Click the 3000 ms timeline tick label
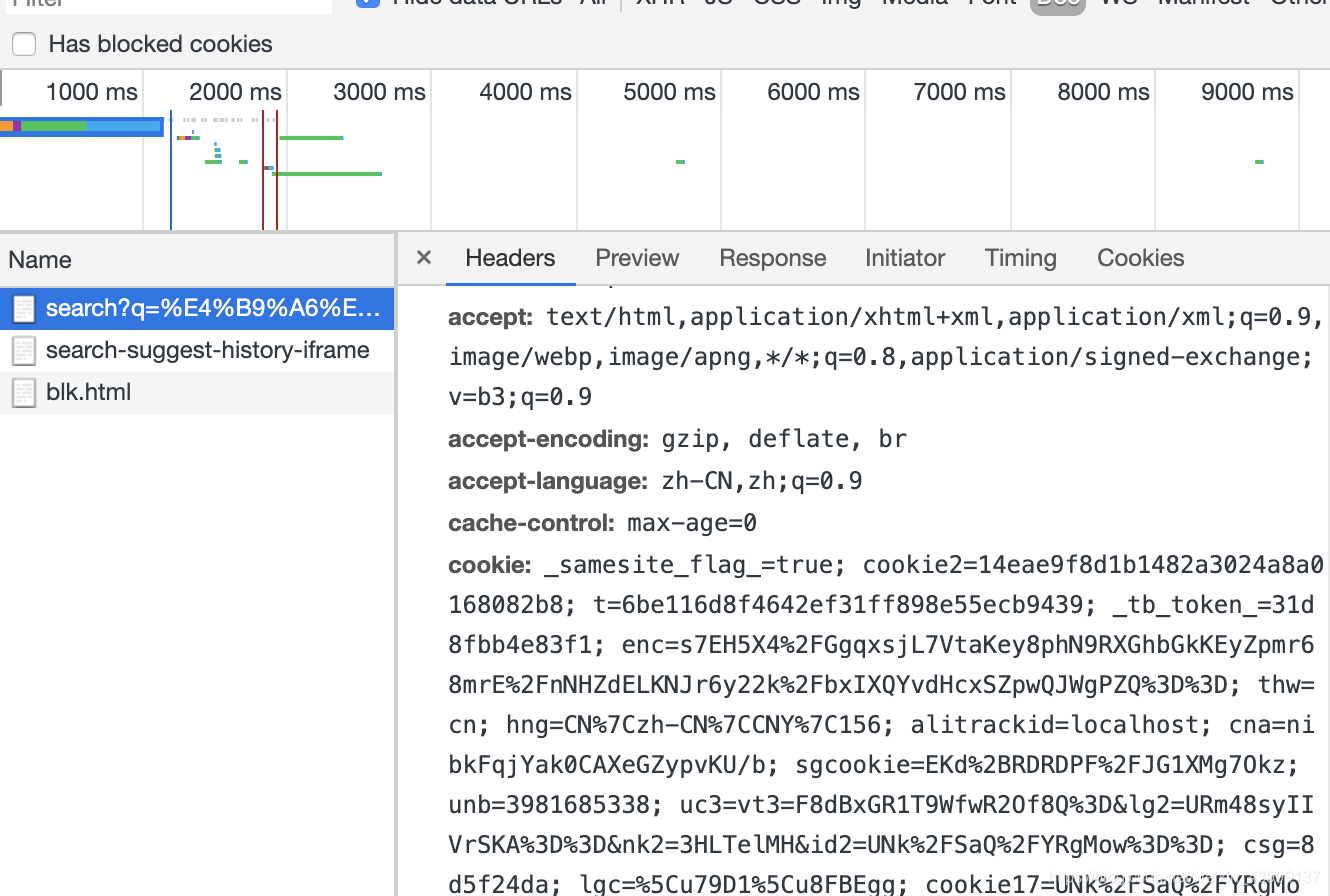 380,92
